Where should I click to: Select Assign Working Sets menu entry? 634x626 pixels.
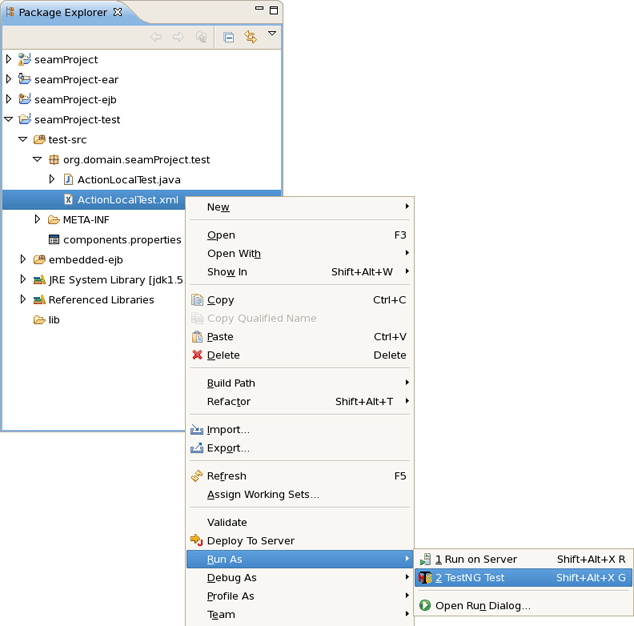[263, 494]
